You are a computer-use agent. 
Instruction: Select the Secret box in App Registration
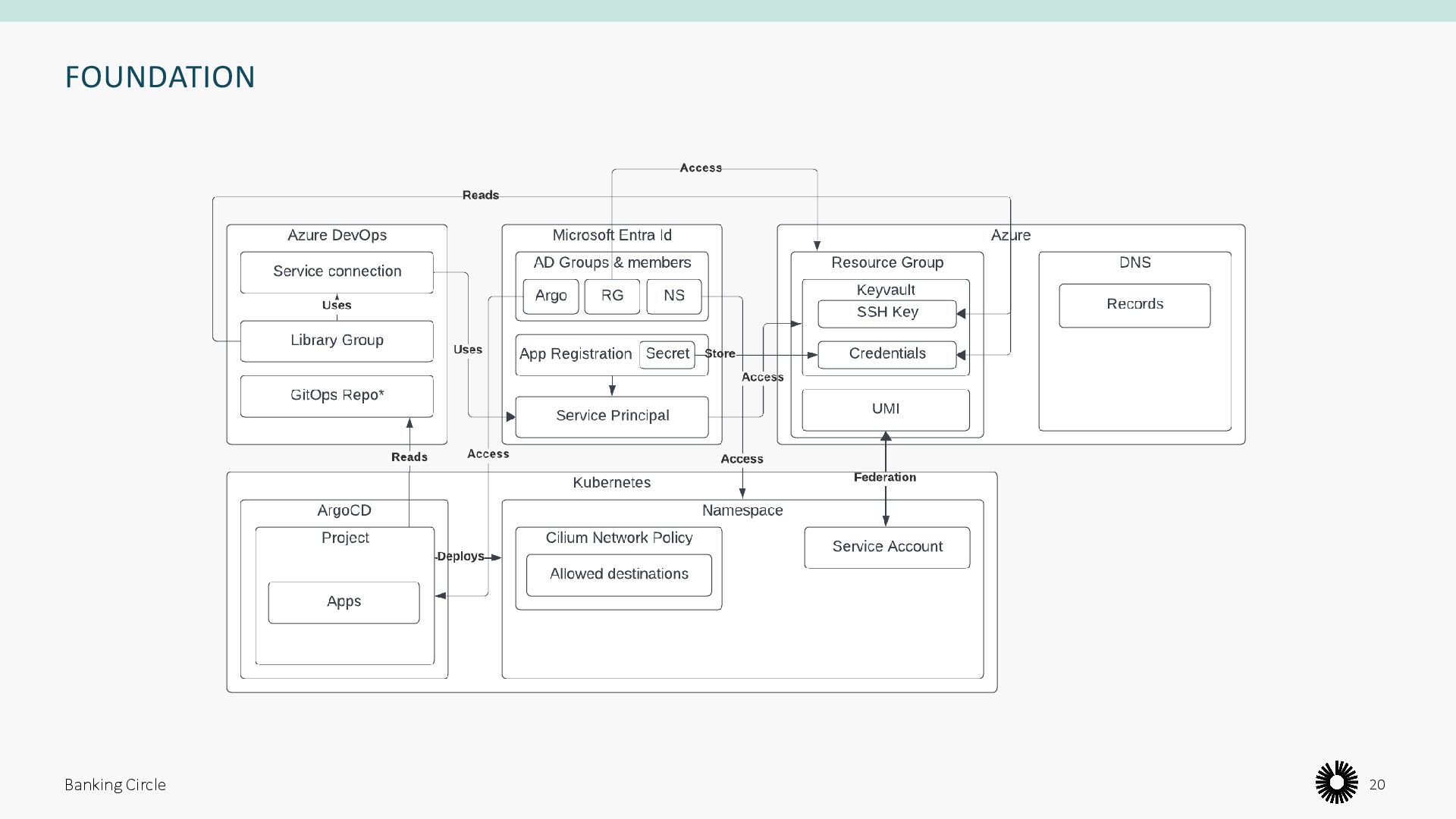click(x=667, y=353)
